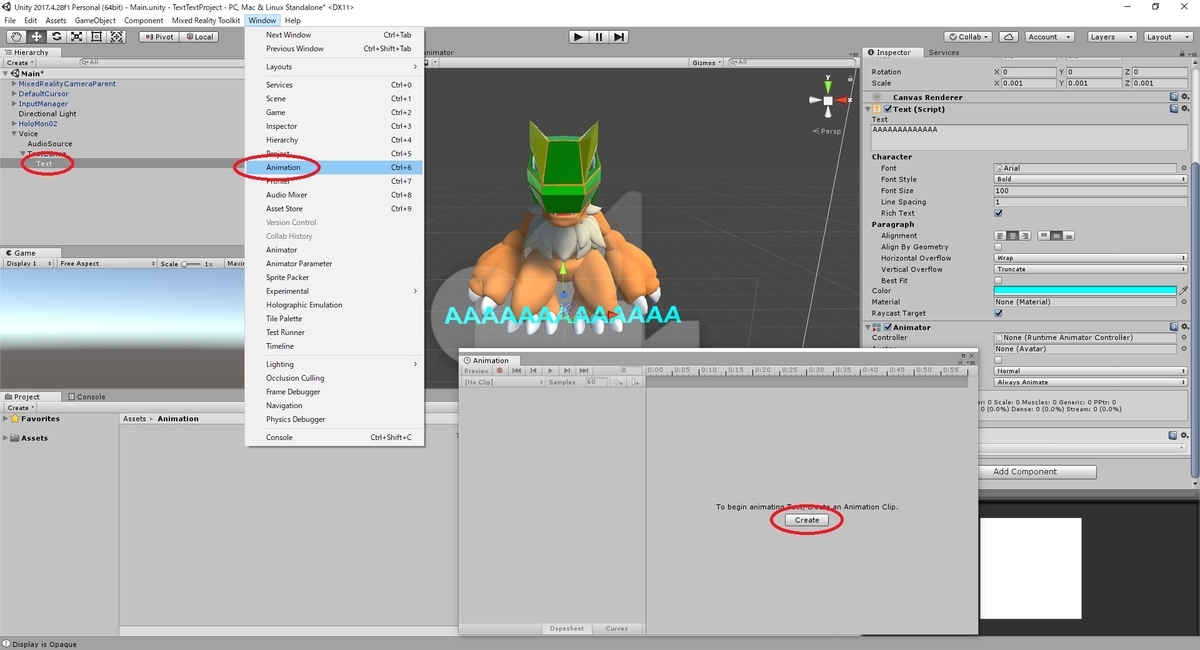Play the animation clip in Animation window
The width and height of the screenshot is (1200, 650).
pos(550,371)
